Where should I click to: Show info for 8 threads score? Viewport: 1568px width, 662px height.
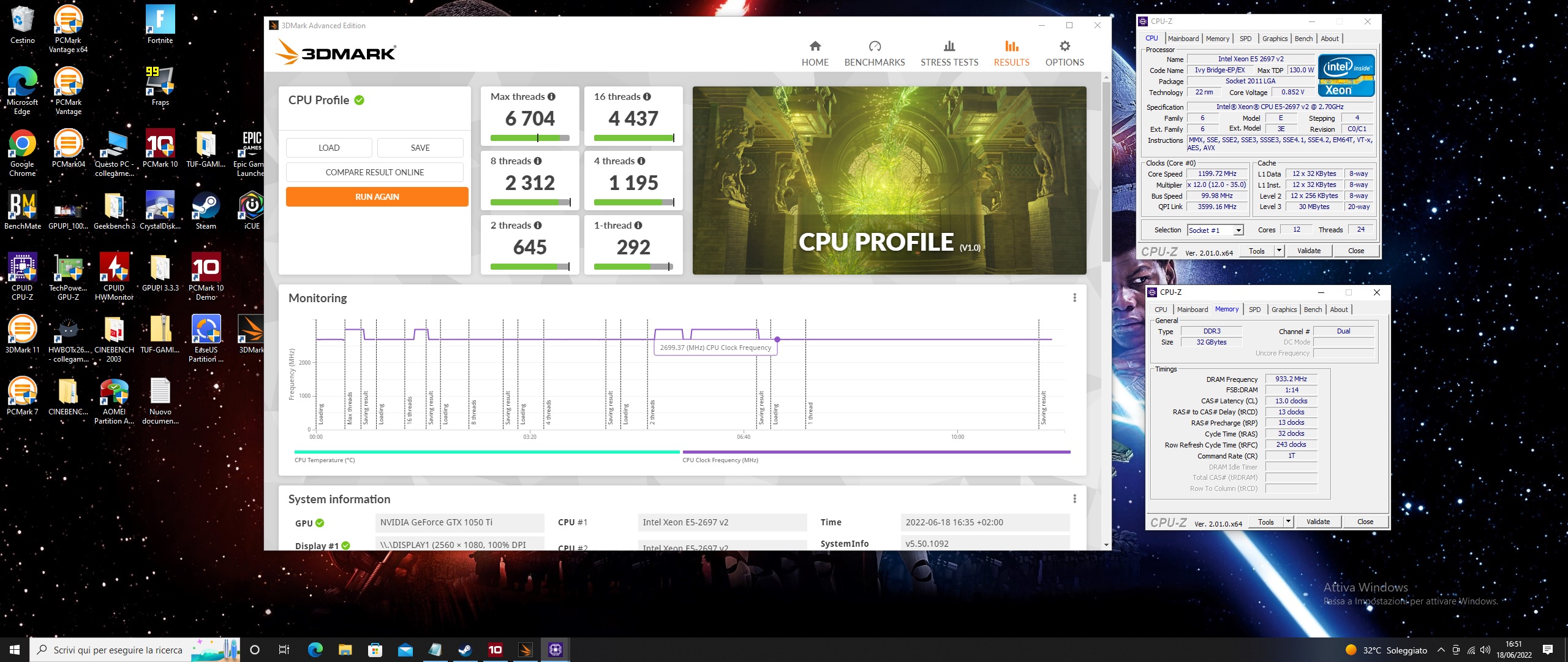[538, 161]
